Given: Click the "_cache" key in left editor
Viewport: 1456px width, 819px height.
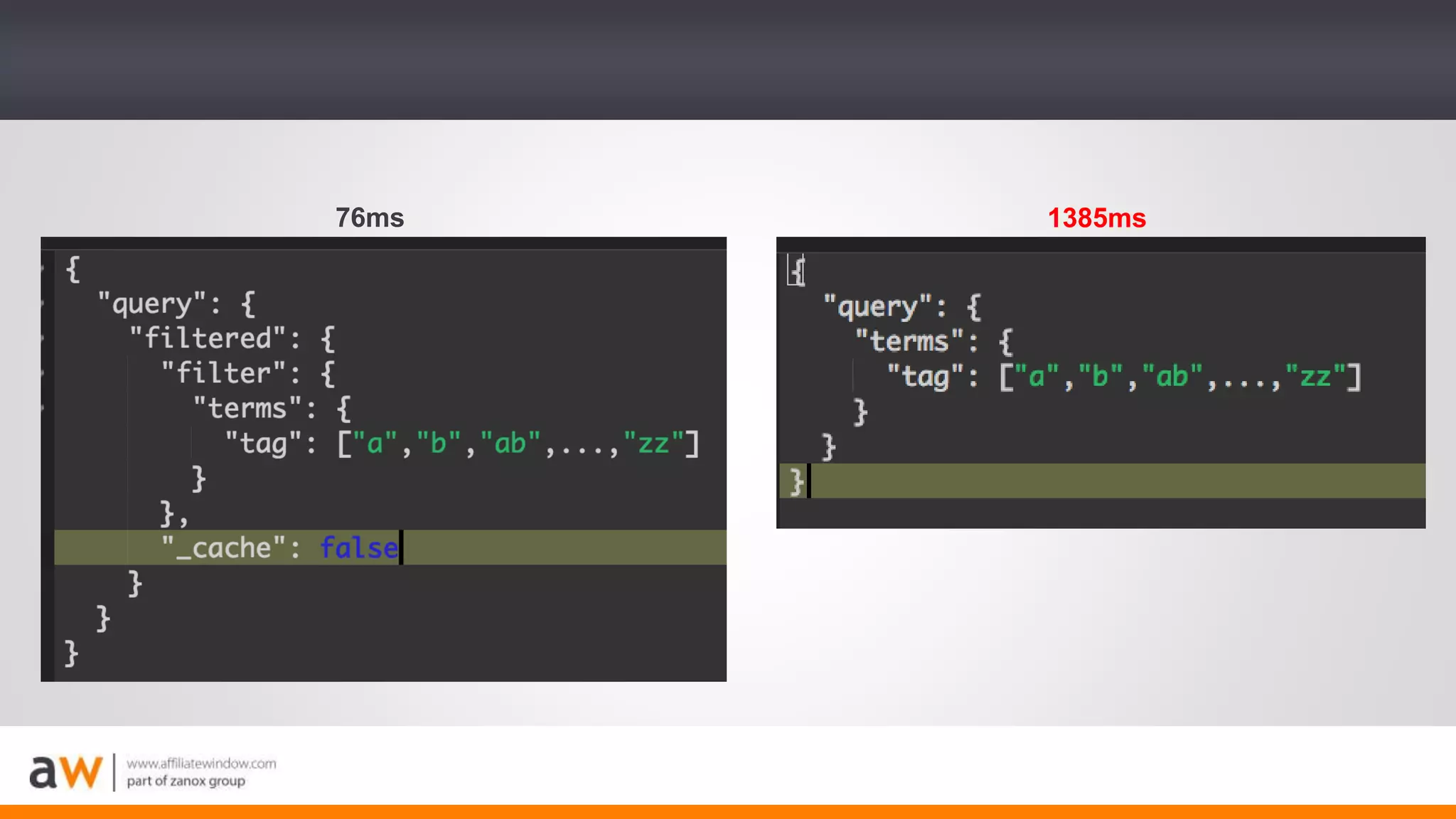Looking at the screenshot, I should 224,547.
